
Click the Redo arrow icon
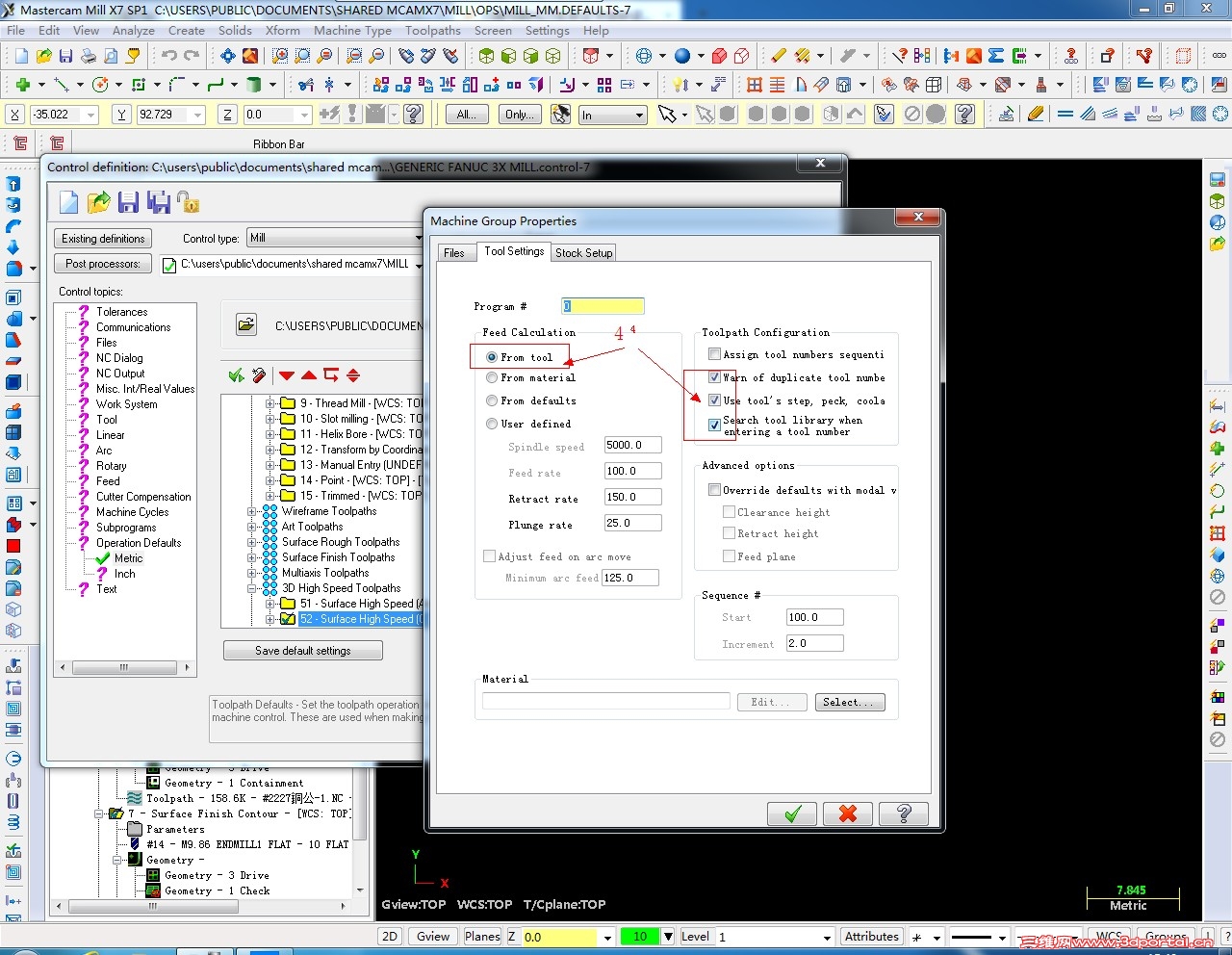coord(192,56)
